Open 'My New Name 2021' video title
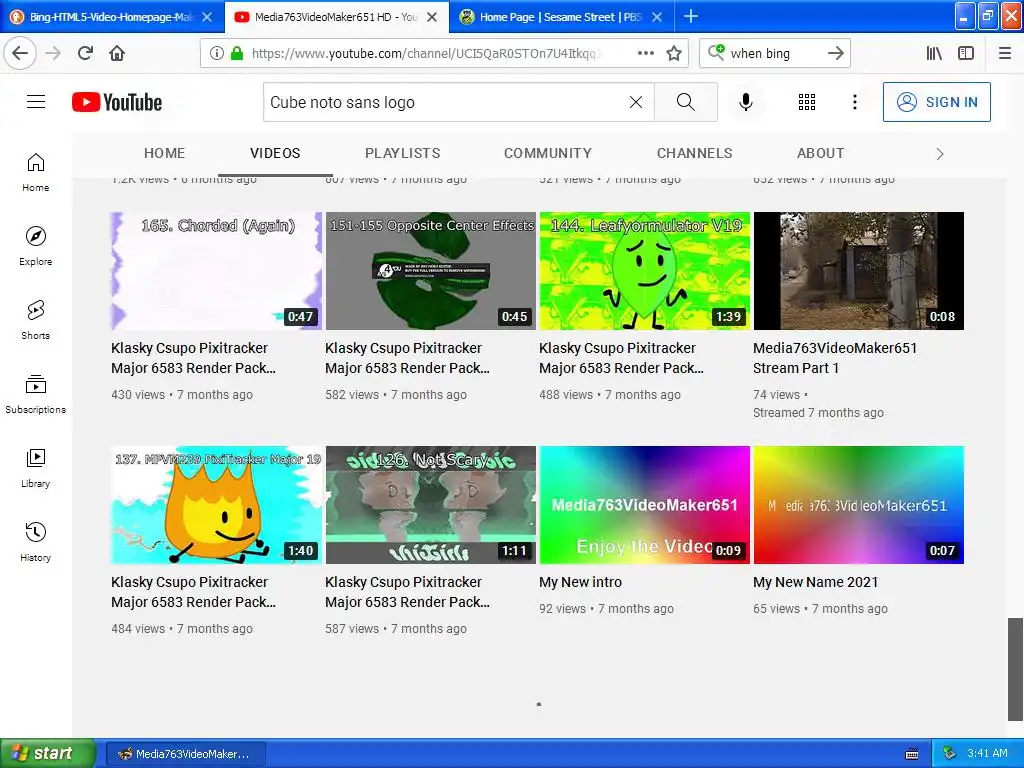Screen dimensions: 1024x768 pyautogui.click(x=815, y=582)
